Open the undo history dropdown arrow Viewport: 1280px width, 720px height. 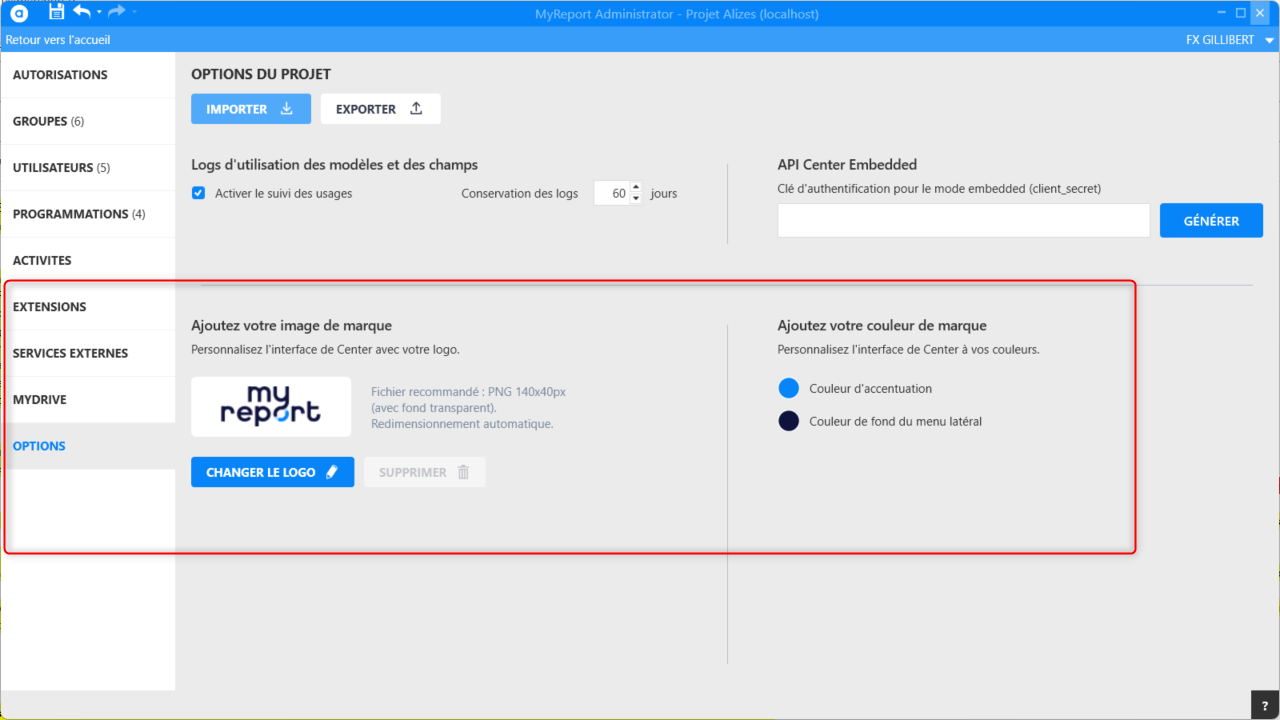click(98, 13)
